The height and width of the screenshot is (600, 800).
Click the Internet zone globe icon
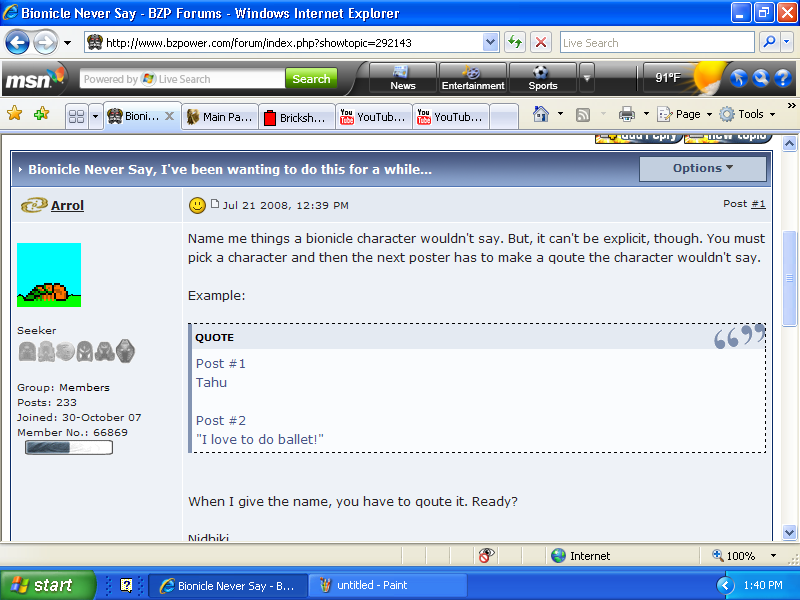pos(559,556)
